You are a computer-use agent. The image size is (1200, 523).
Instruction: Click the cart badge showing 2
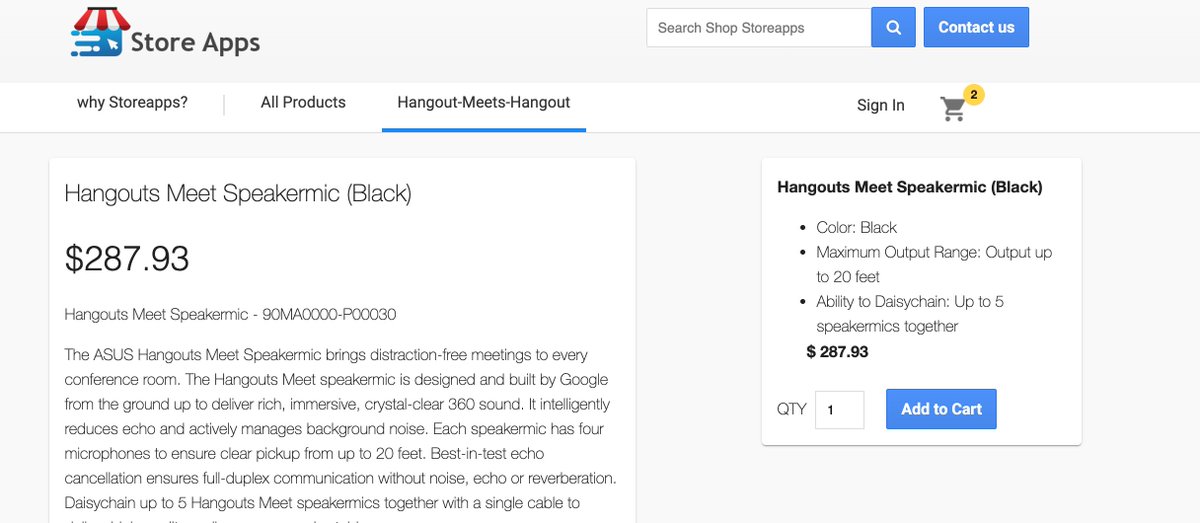click(x=974, y=95)
